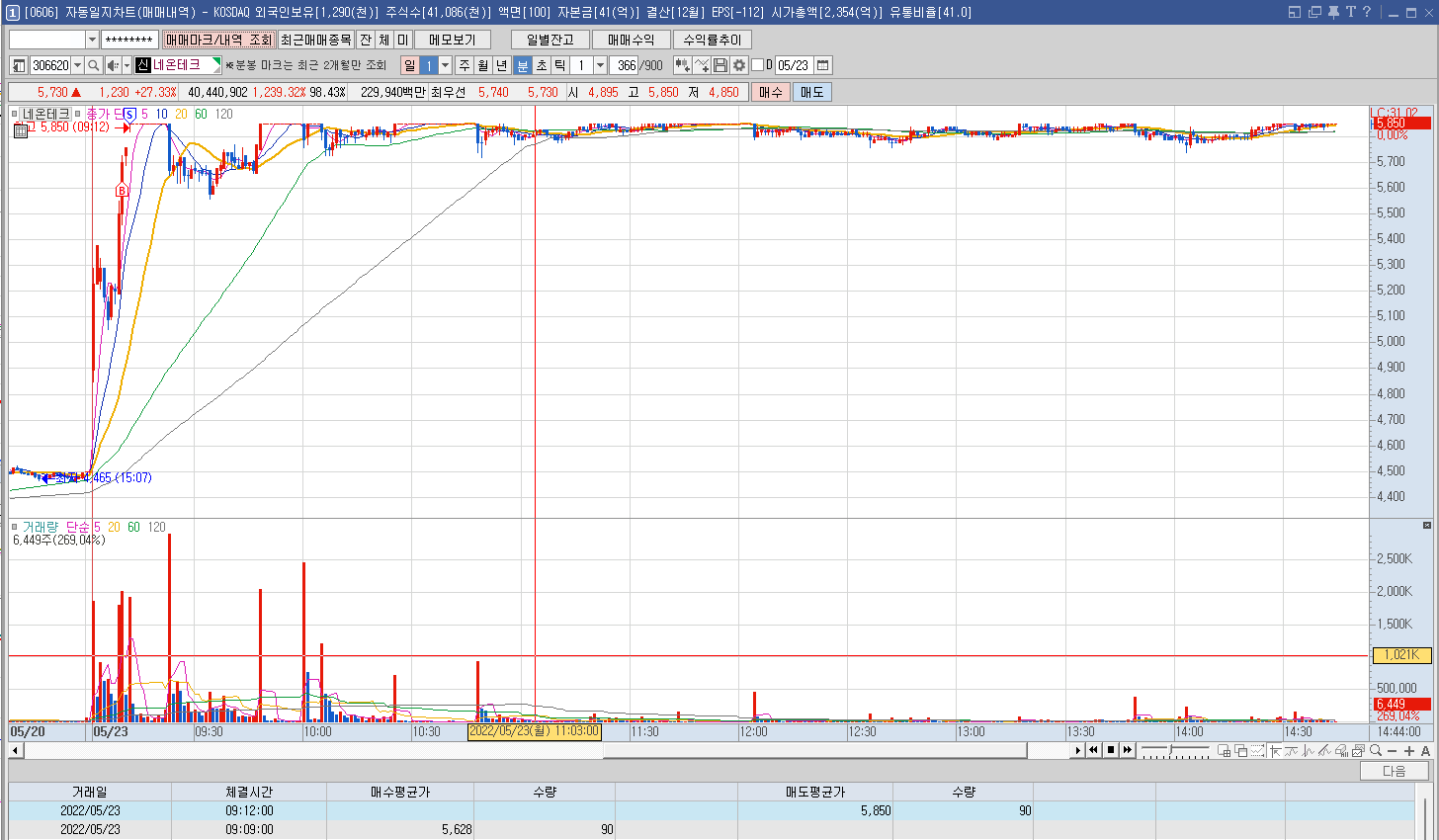Click the save diskette icon
Screen dimensions: 1439x840
pyautogui.click(x=720, y=65)
